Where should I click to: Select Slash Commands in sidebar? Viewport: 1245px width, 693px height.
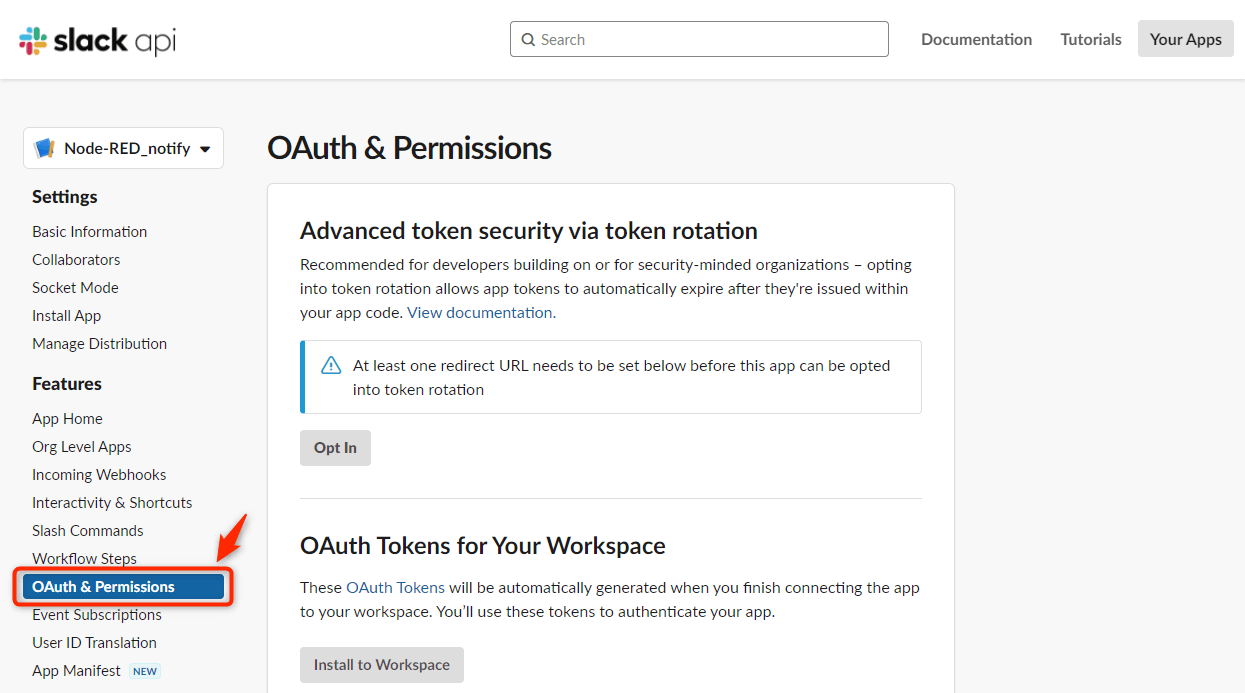point(88,530)
